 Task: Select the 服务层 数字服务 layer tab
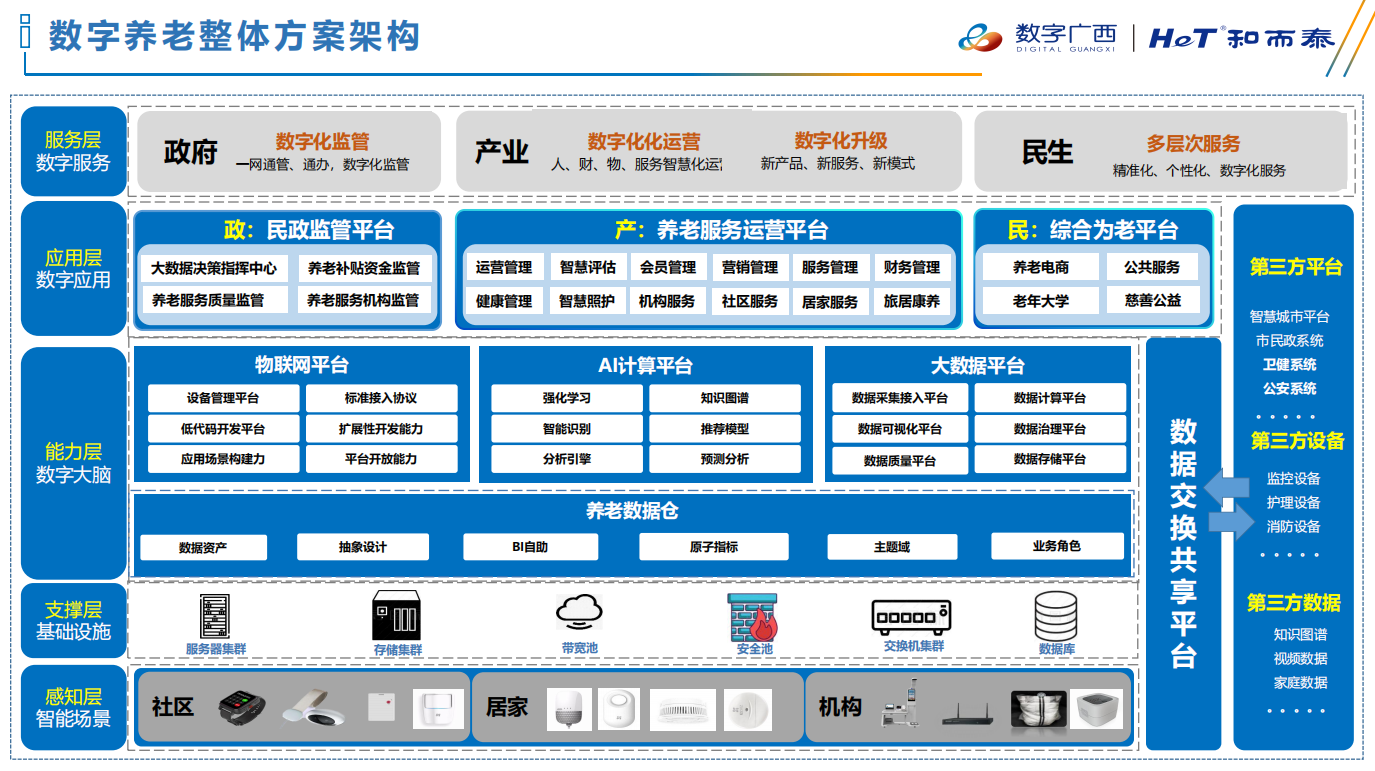[73, 151]
